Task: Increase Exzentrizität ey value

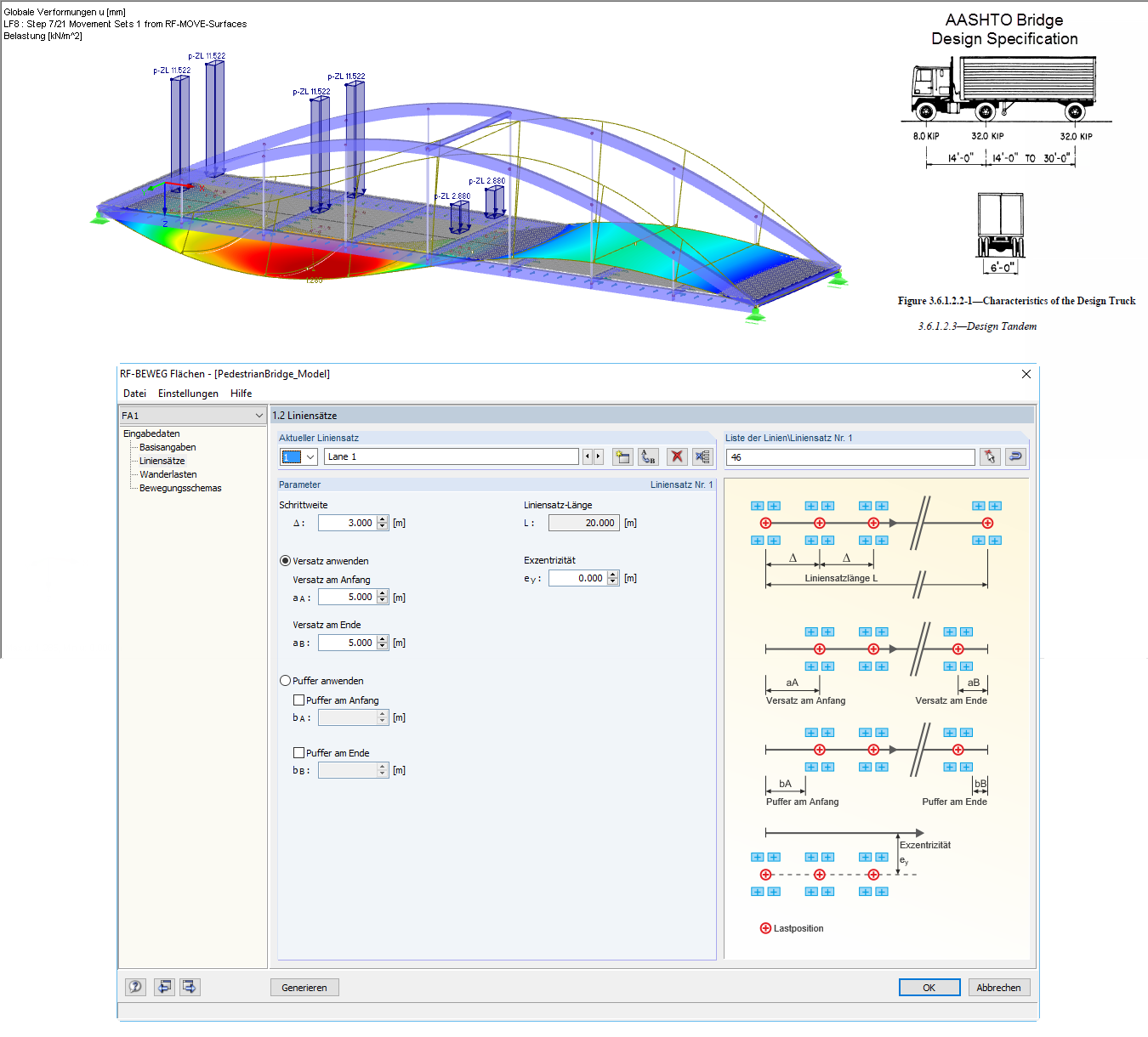Action: point(613,575)
